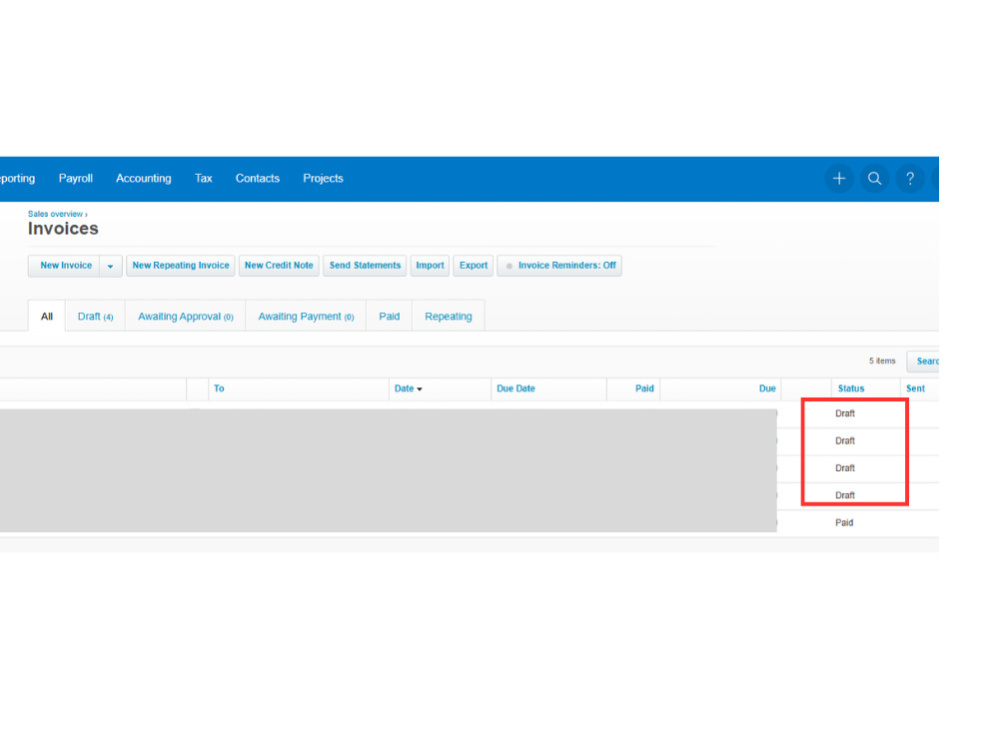The image size is (1000, 750).
Task: Toggle Invoice Reminders: Off button
Action: point(559,266)
